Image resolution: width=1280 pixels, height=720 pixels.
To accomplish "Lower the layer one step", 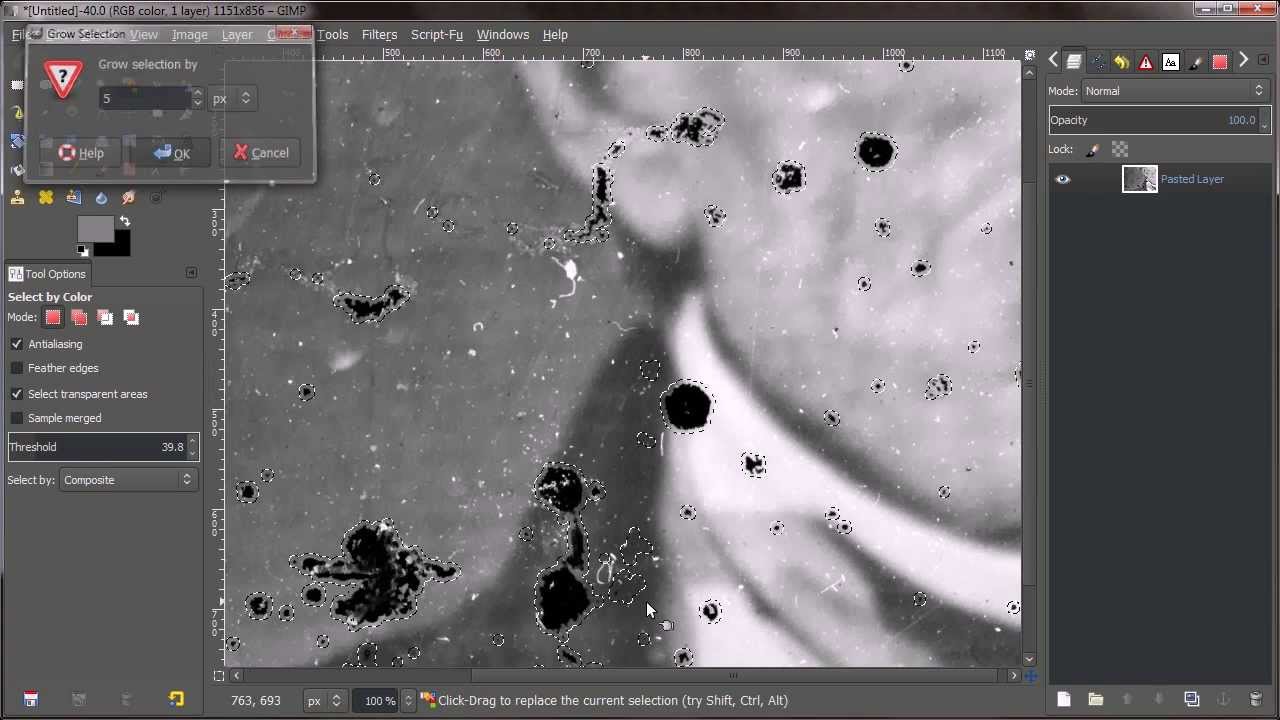I will point(1159,699).
